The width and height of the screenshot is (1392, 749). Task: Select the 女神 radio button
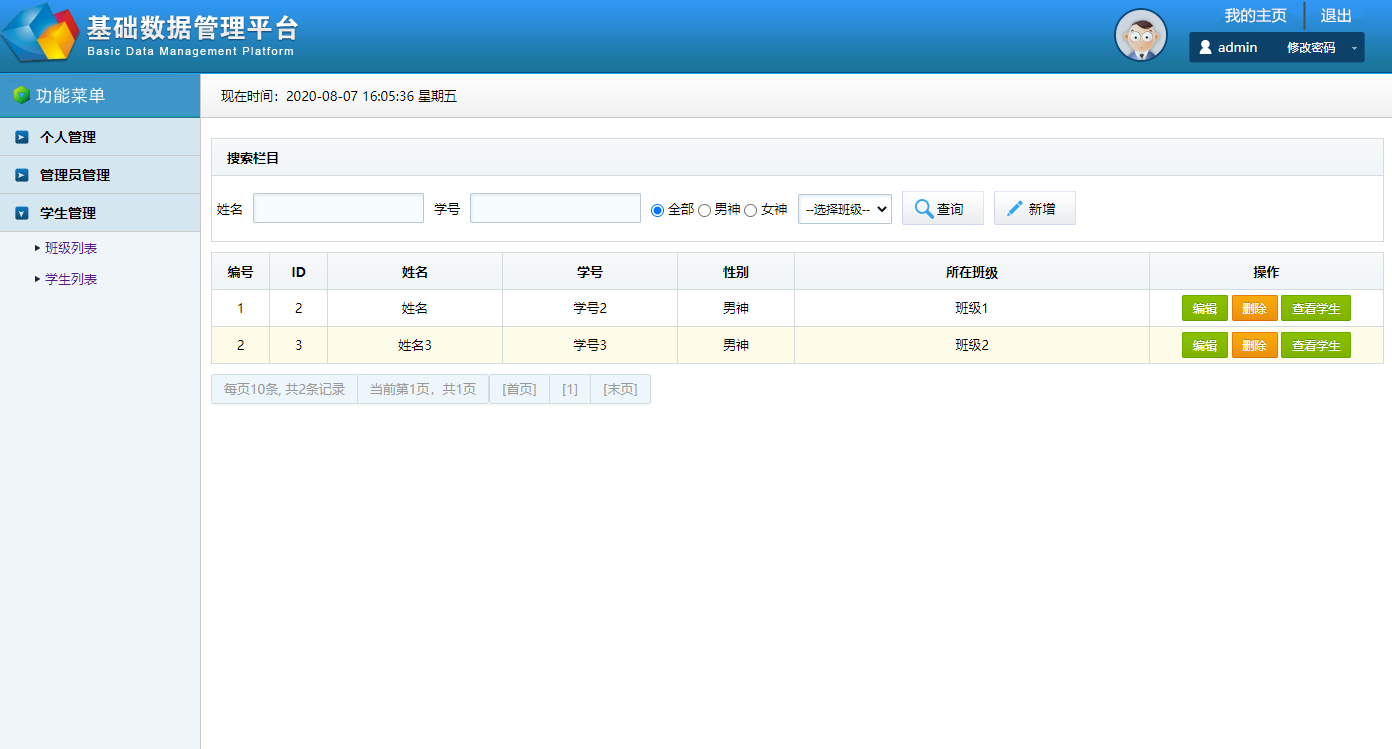(750, 210)
